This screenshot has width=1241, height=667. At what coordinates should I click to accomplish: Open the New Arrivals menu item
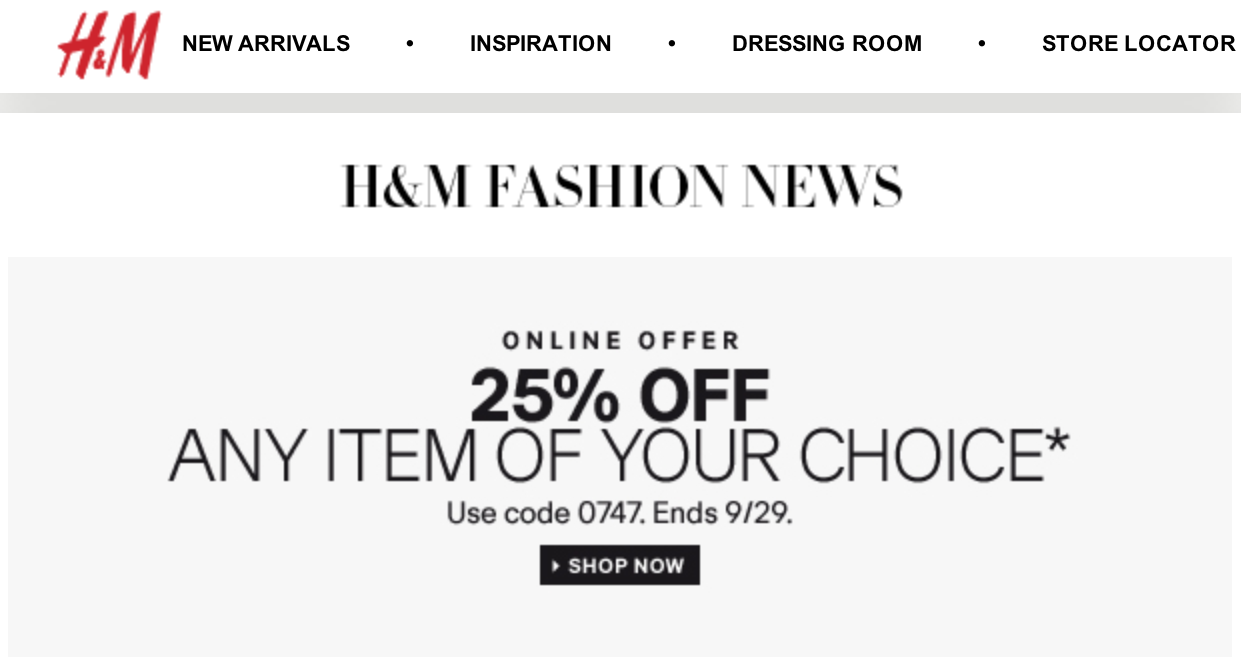[266, 44]
